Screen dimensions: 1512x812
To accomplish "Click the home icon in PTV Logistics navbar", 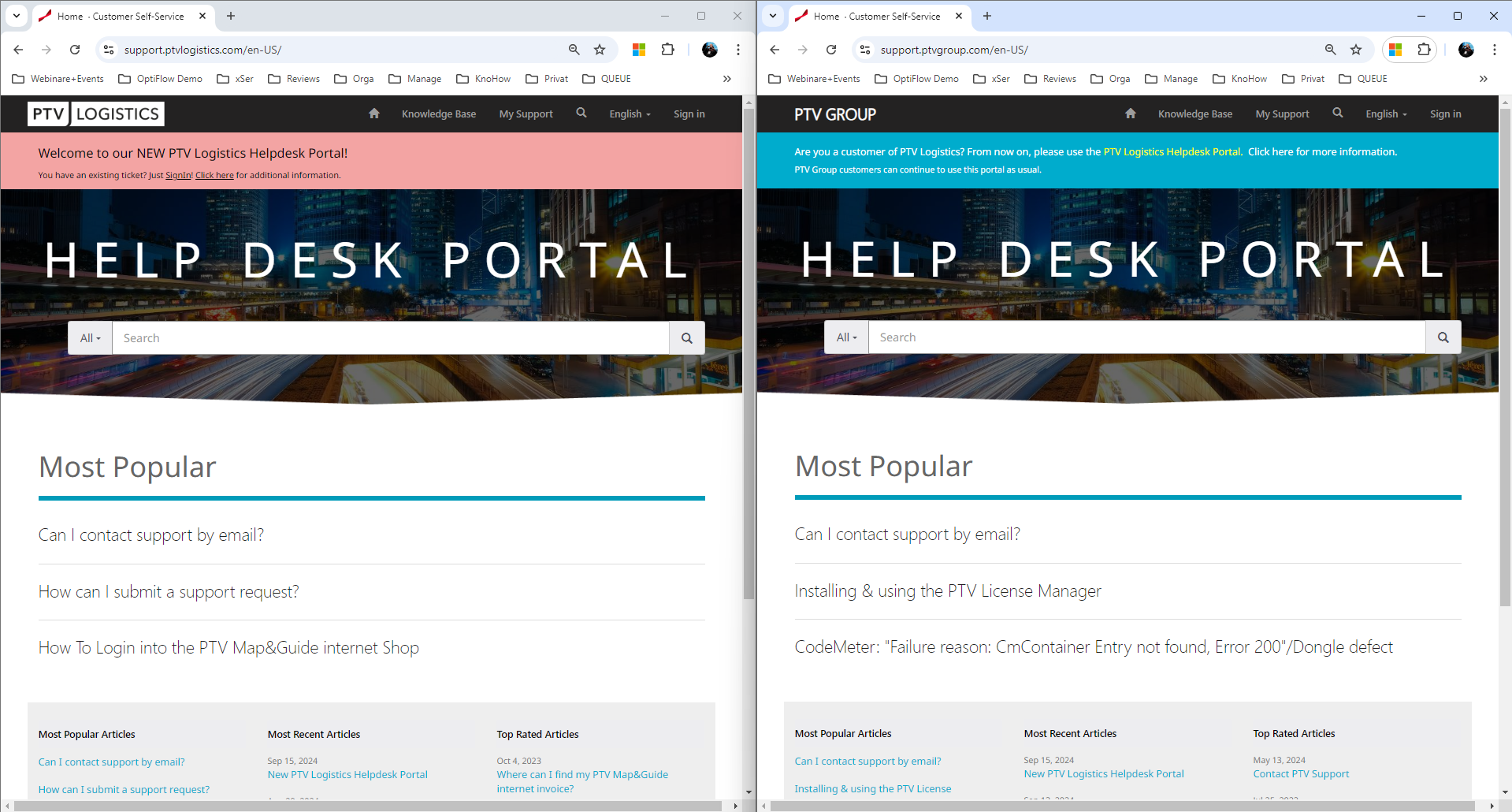I will (374, 114).
